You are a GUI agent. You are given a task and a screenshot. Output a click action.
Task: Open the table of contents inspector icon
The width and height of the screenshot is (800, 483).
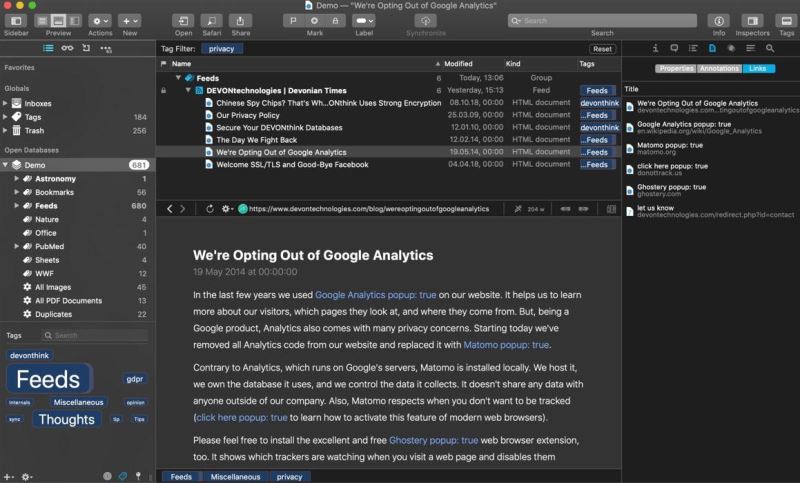click(693, 48)
